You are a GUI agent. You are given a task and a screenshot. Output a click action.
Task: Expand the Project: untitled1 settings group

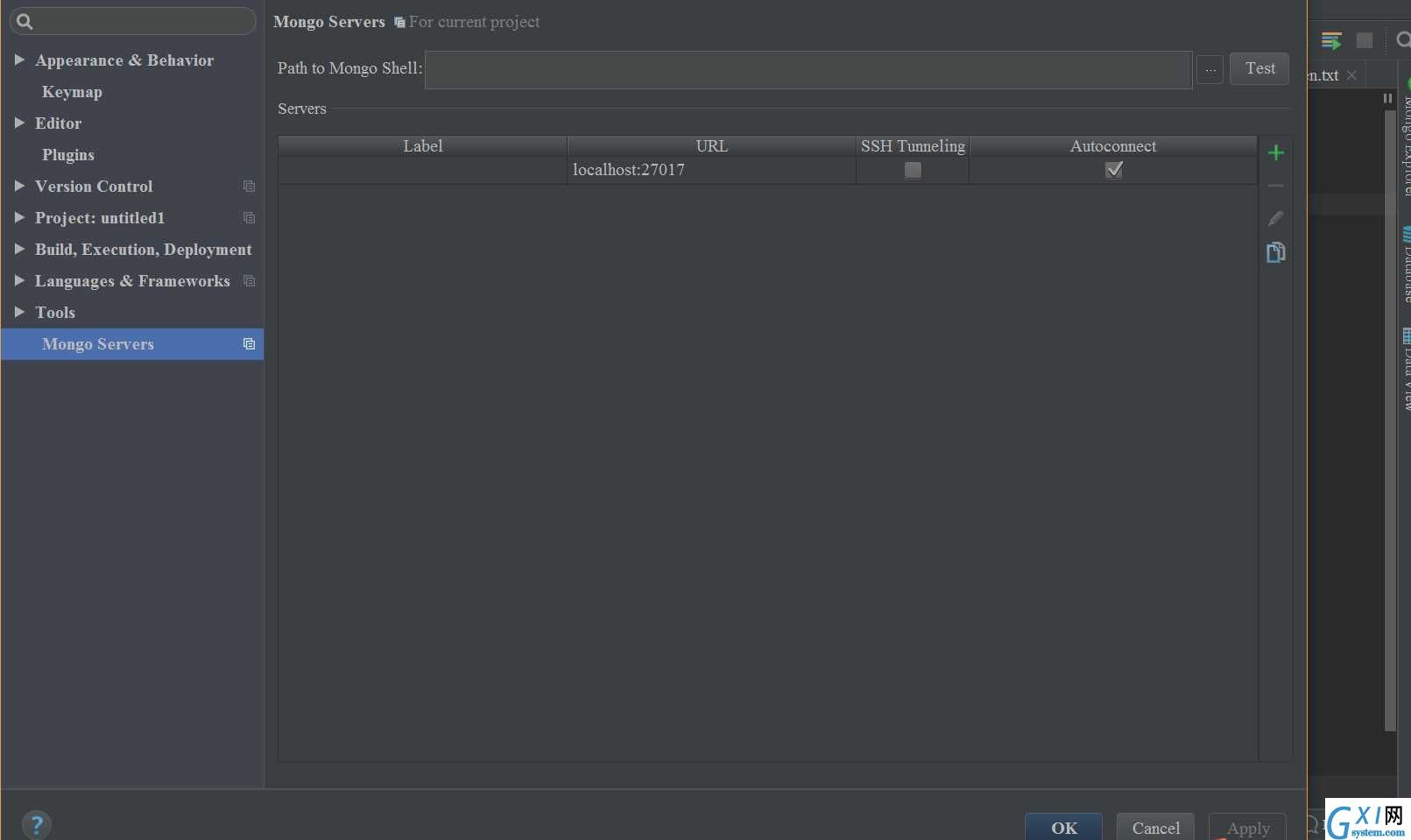[19, 218]
